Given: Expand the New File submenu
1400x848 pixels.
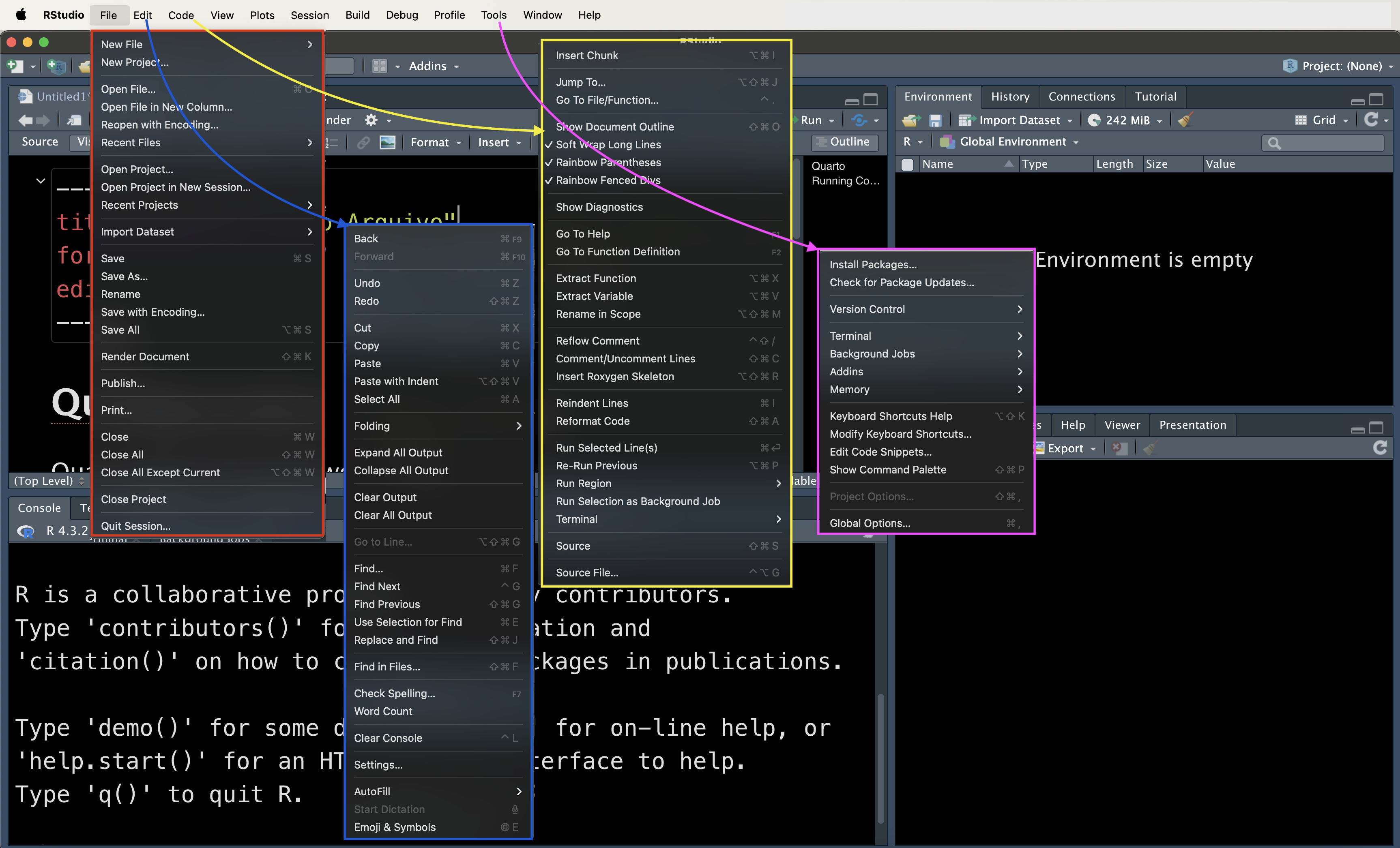Looking at the screenshot, I should 207,44.
